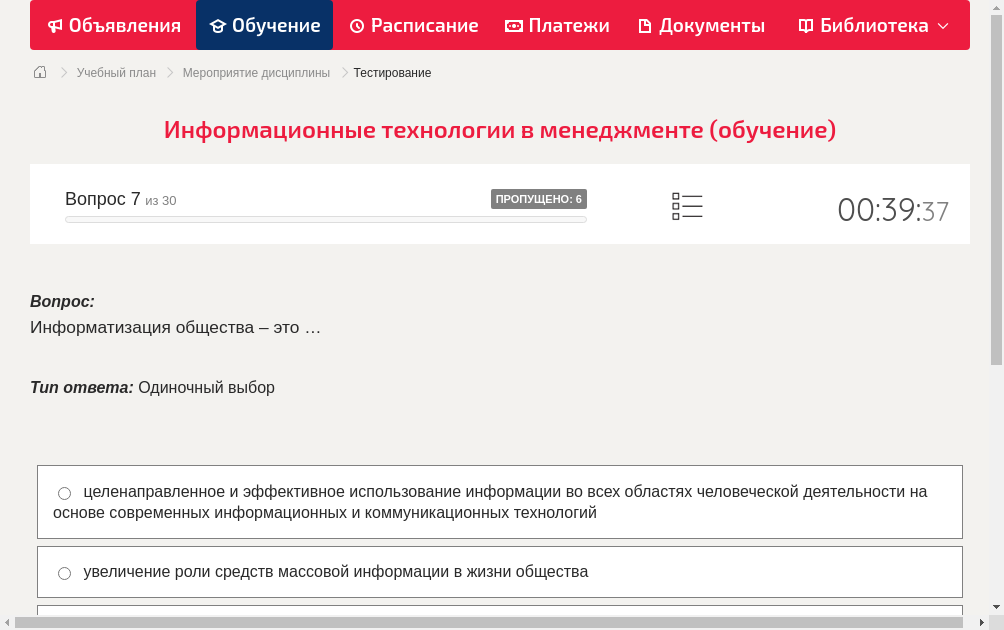Open the question list navigation icon

point(687,205)
